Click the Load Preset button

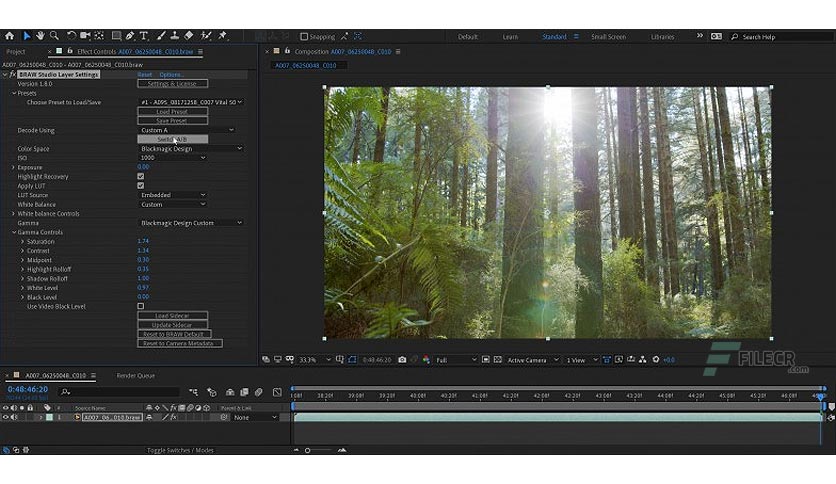coord(172,111)
